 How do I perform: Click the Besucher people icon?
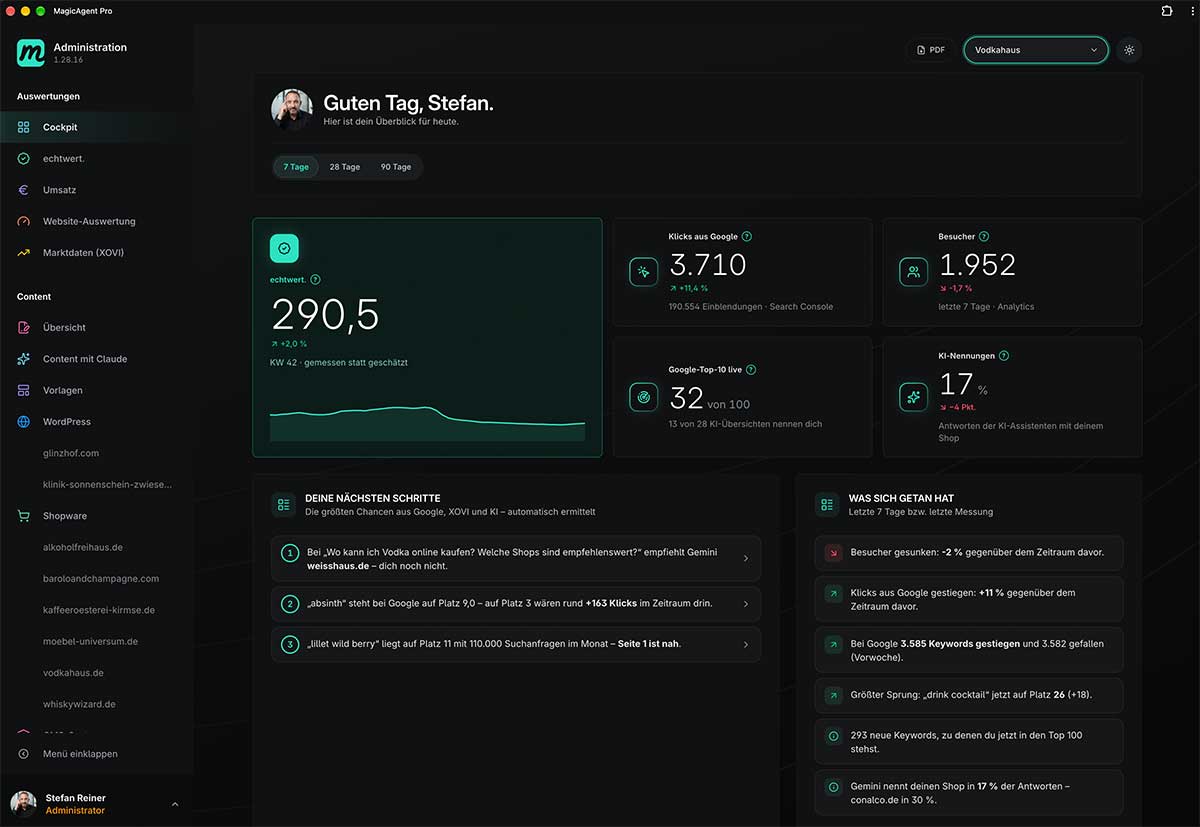point(914,272)
